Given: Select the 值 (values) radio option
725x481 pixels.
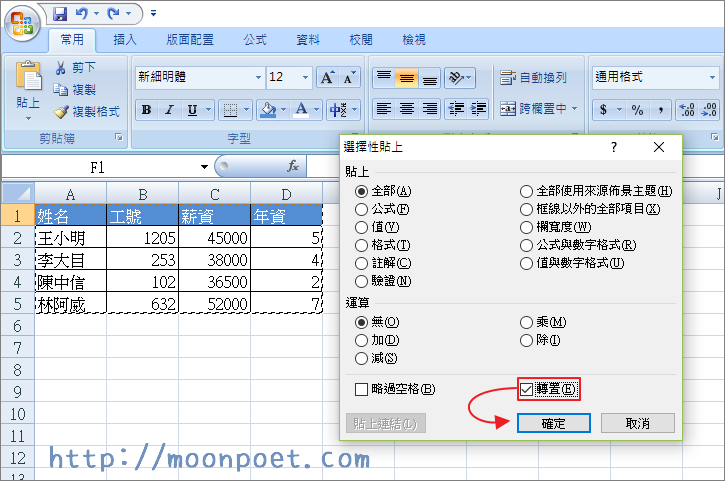Looking at the screenshot, I should tap(362, 227).
